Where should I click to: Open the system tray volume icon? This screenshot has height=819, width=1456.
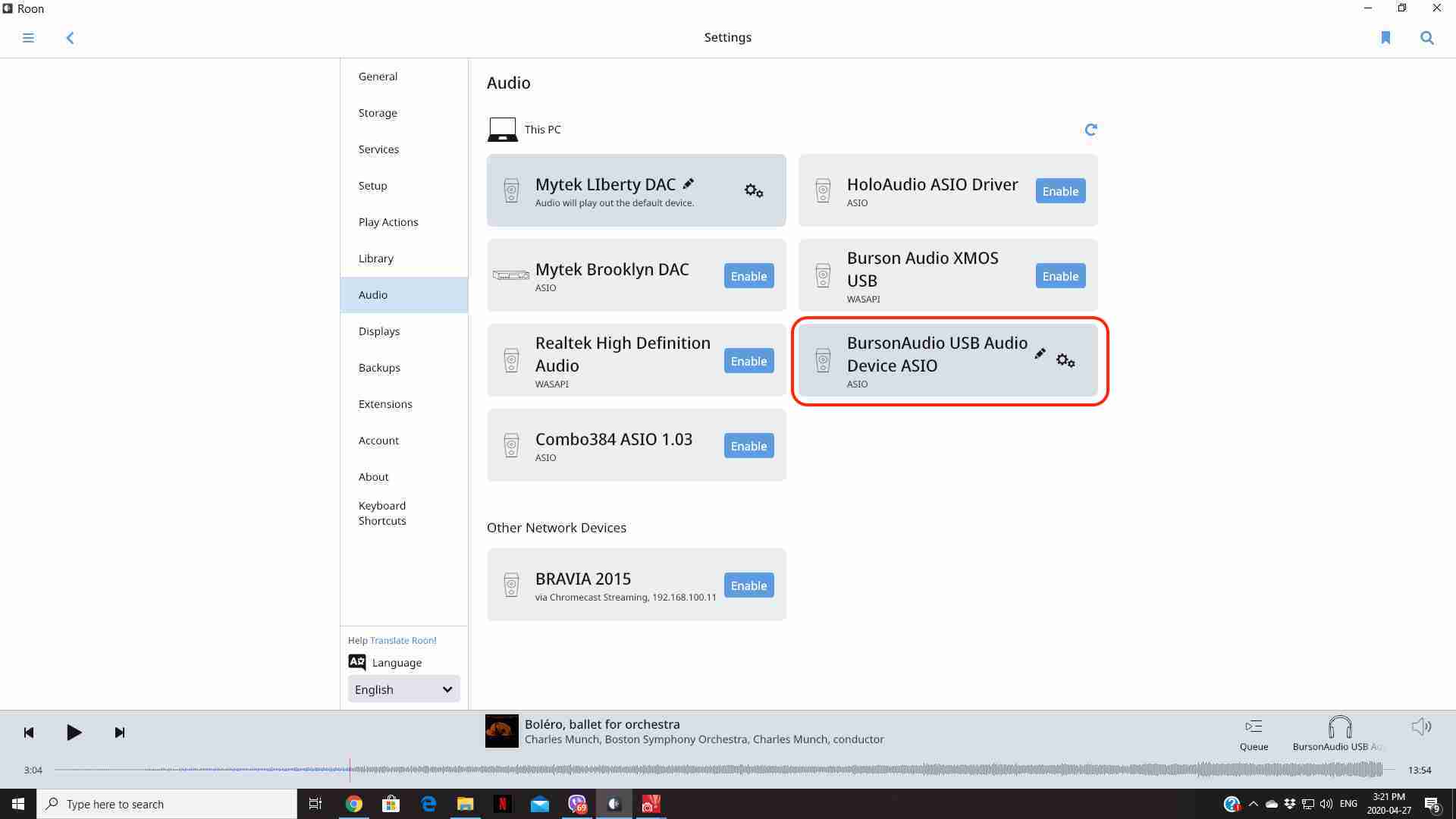click(x=1326, y=804)
